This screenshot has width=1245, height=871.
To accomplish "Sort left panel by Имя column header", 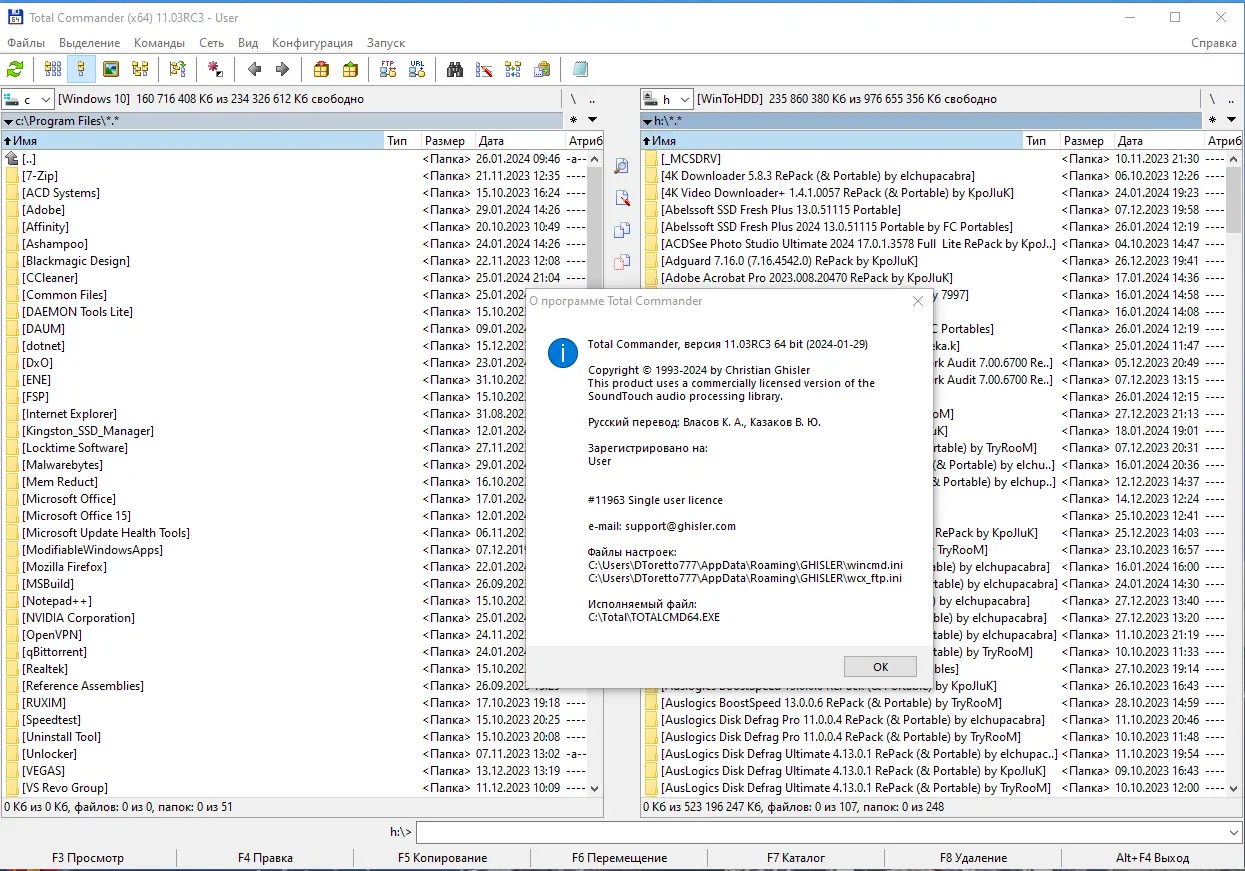I will coord(193,141).
